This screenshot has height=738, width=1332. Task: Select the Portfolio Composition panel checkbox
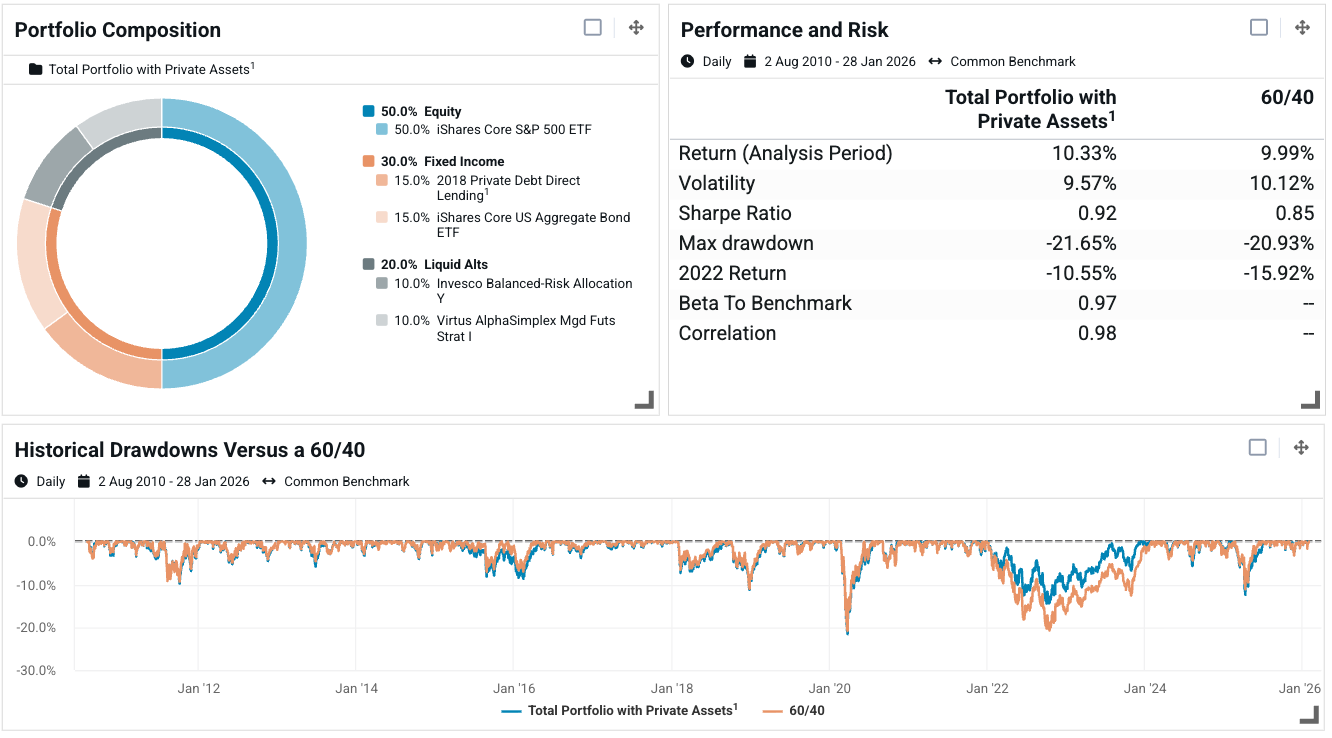point(592,27)
